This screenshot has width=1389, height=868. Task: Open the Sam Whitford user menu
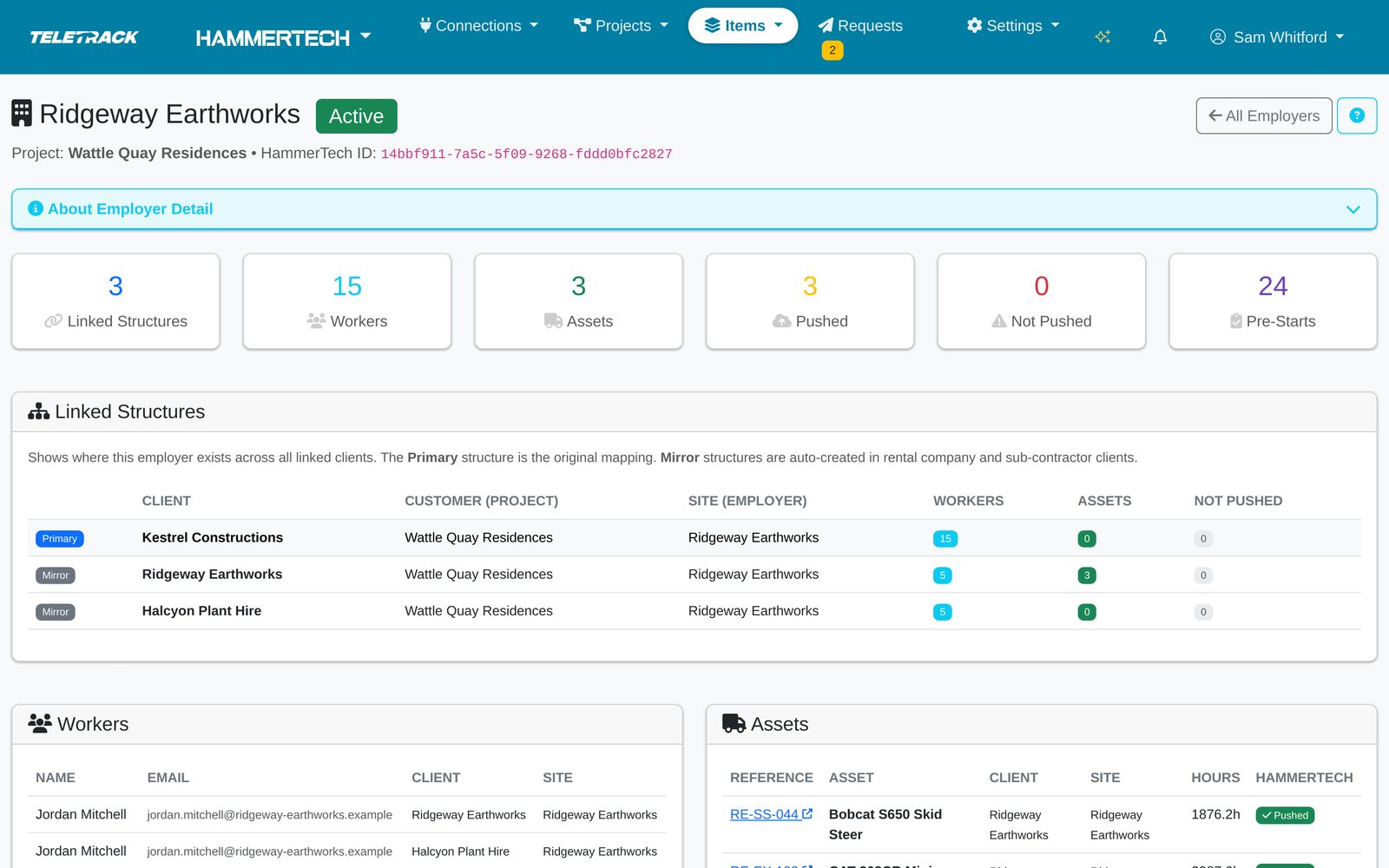point(1277,36)
